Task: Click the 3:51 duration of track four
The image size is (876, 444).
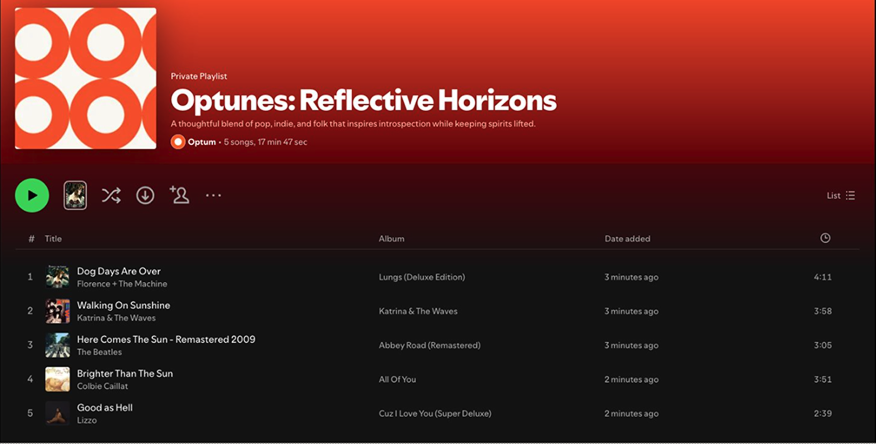Action: tap(823, 379)
